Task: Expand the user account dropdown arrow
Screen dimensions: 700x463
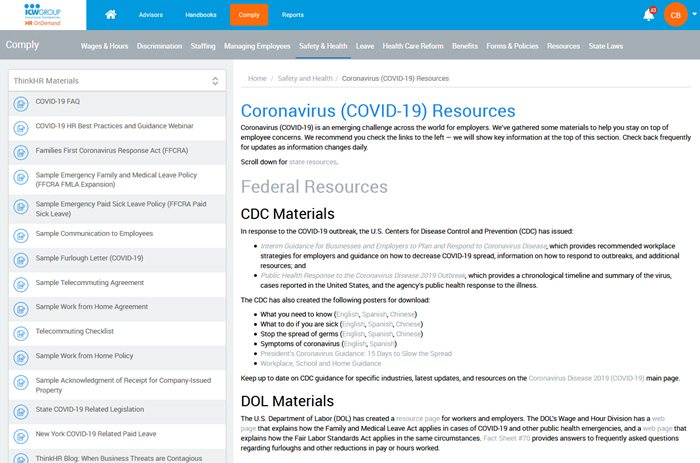Action: (694, 14)
